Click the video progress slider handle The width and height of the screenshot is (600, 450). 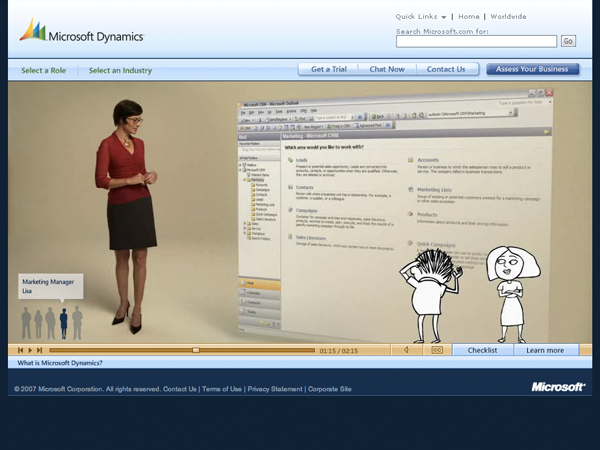point(196,350)
